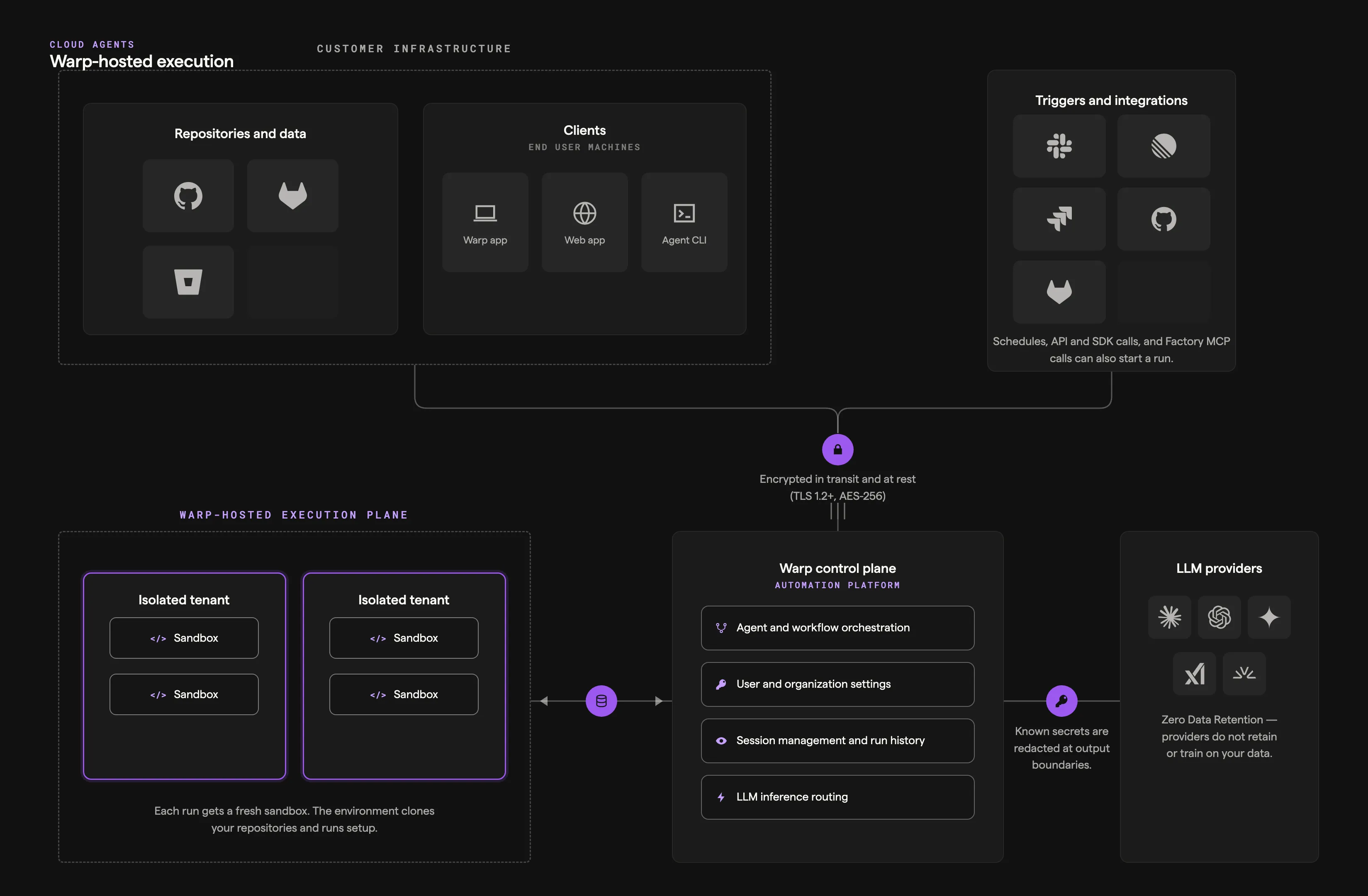Screen dimensions: 1368x896
Task: Click the Warp control plane title
Action: click(x=837, y=568)
